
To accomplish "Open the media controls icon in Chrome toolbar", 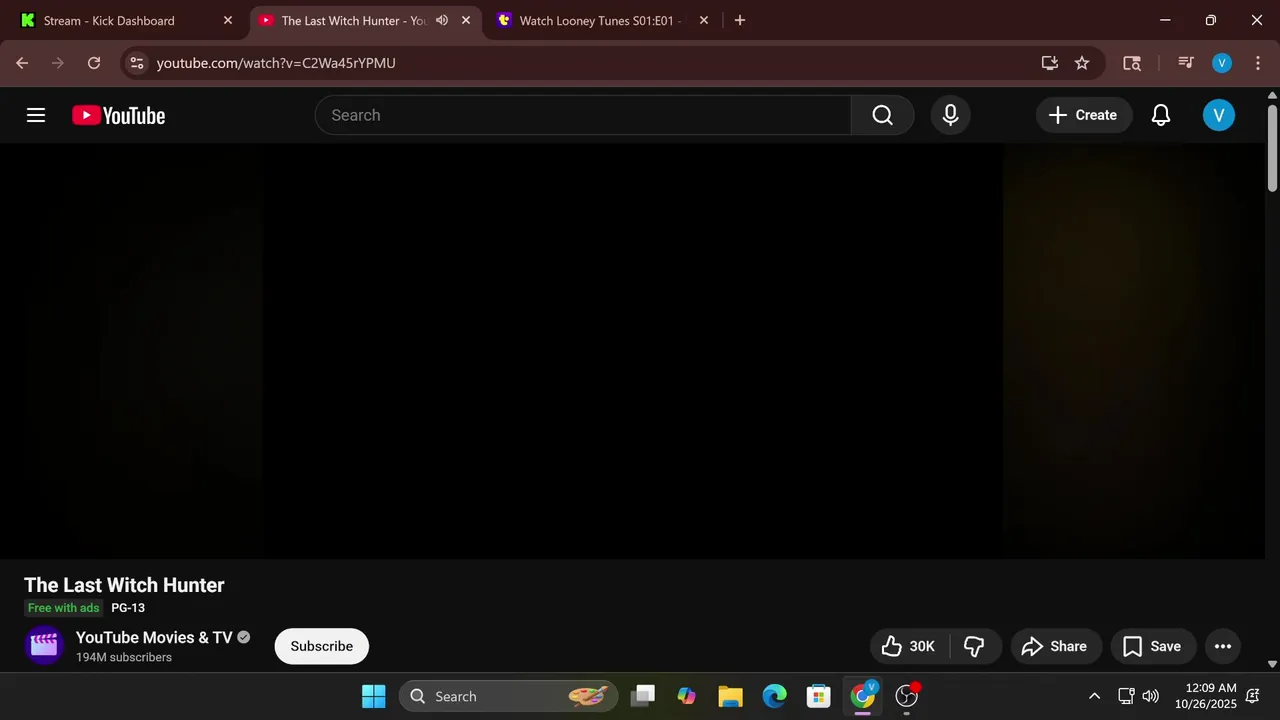I will 1186,63.
